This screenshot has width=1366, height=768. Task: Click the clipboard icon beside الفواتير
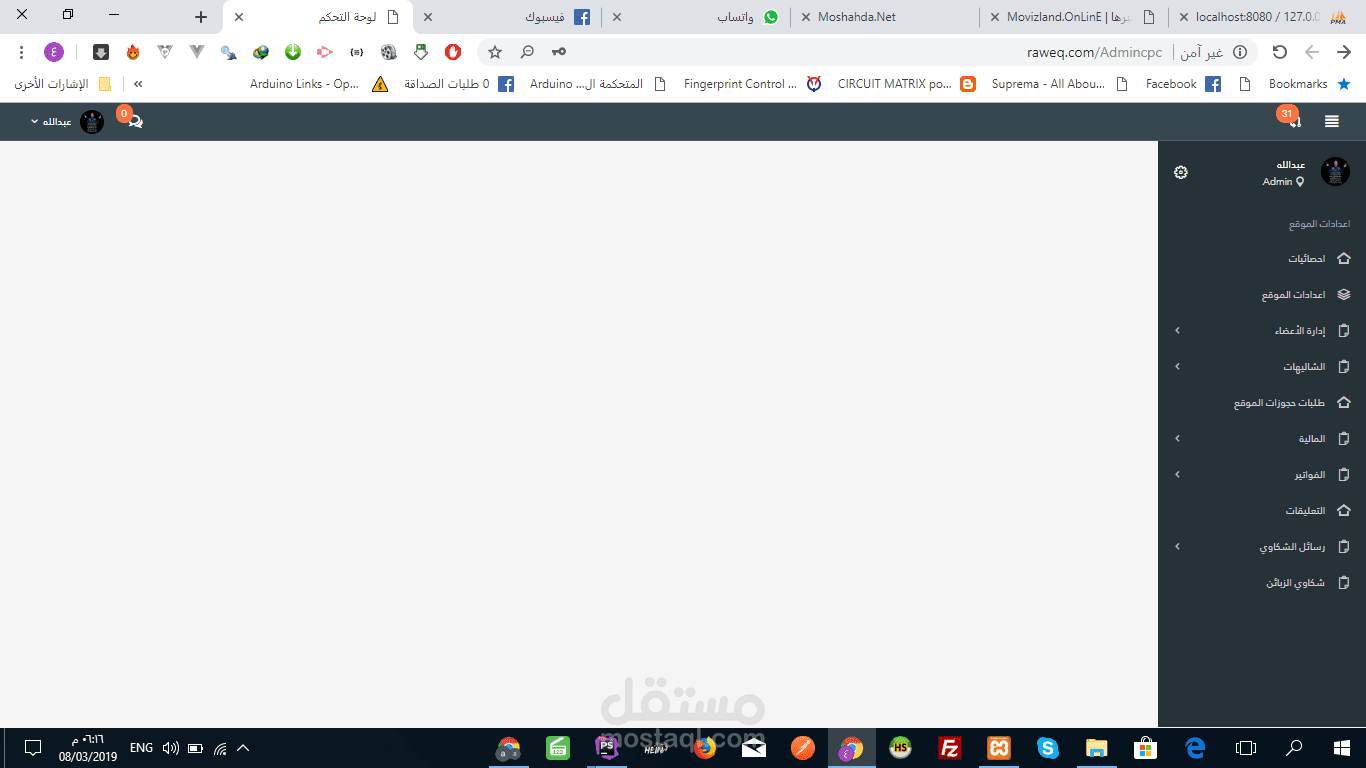tap(1343, 475)
